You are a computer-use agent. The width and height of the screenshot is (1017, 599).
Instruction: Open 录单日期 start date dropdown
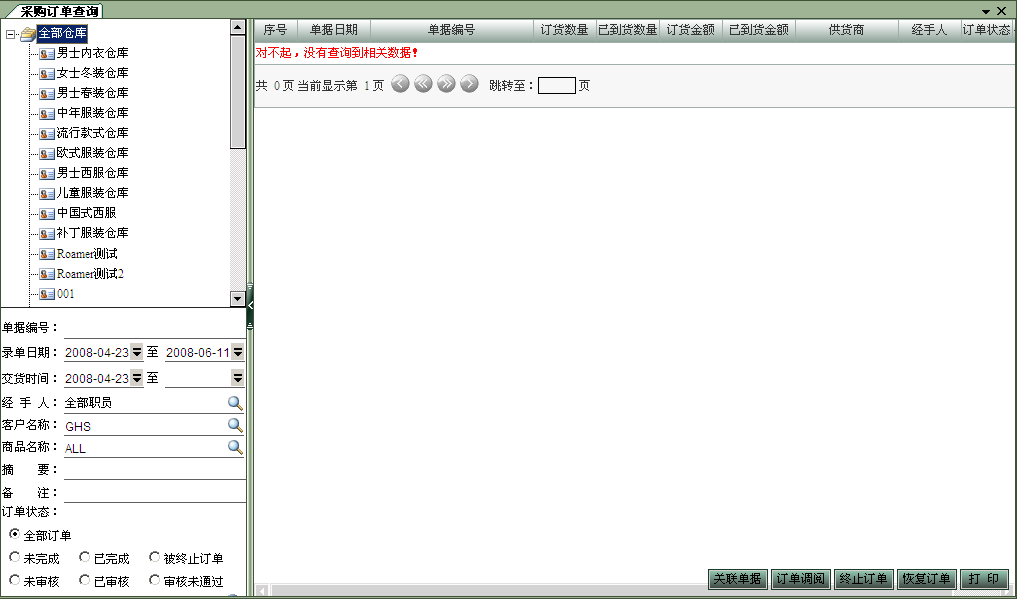(x=136, y=352)
